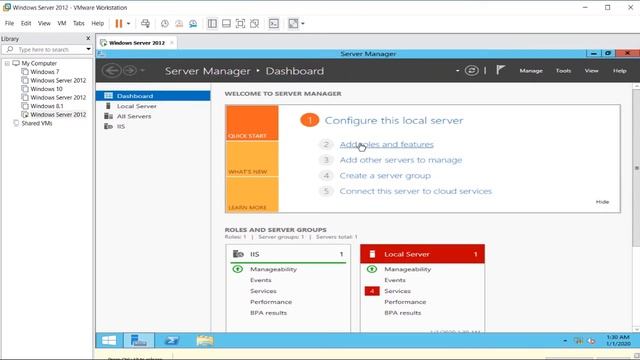Open the power options dropdown beside the pause icon

(x=128, y=24)
